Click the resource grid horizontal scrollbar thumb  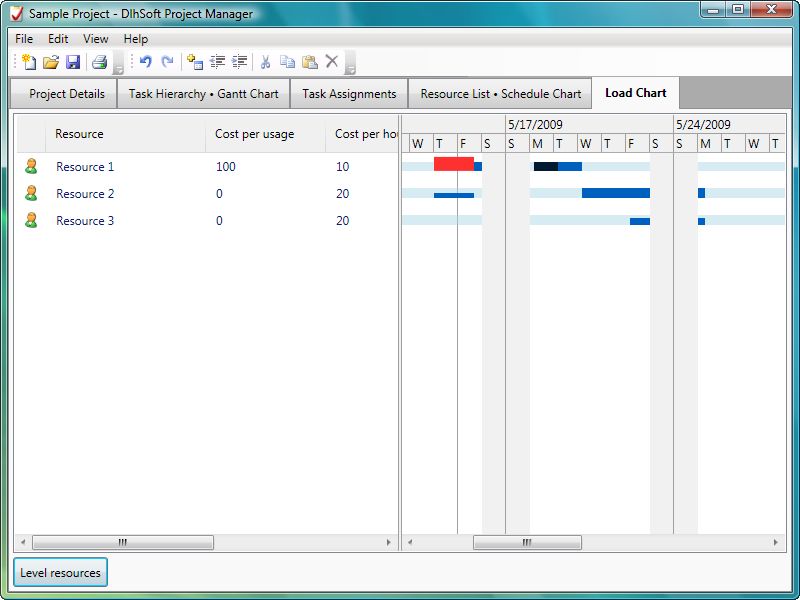click(123, 542)
